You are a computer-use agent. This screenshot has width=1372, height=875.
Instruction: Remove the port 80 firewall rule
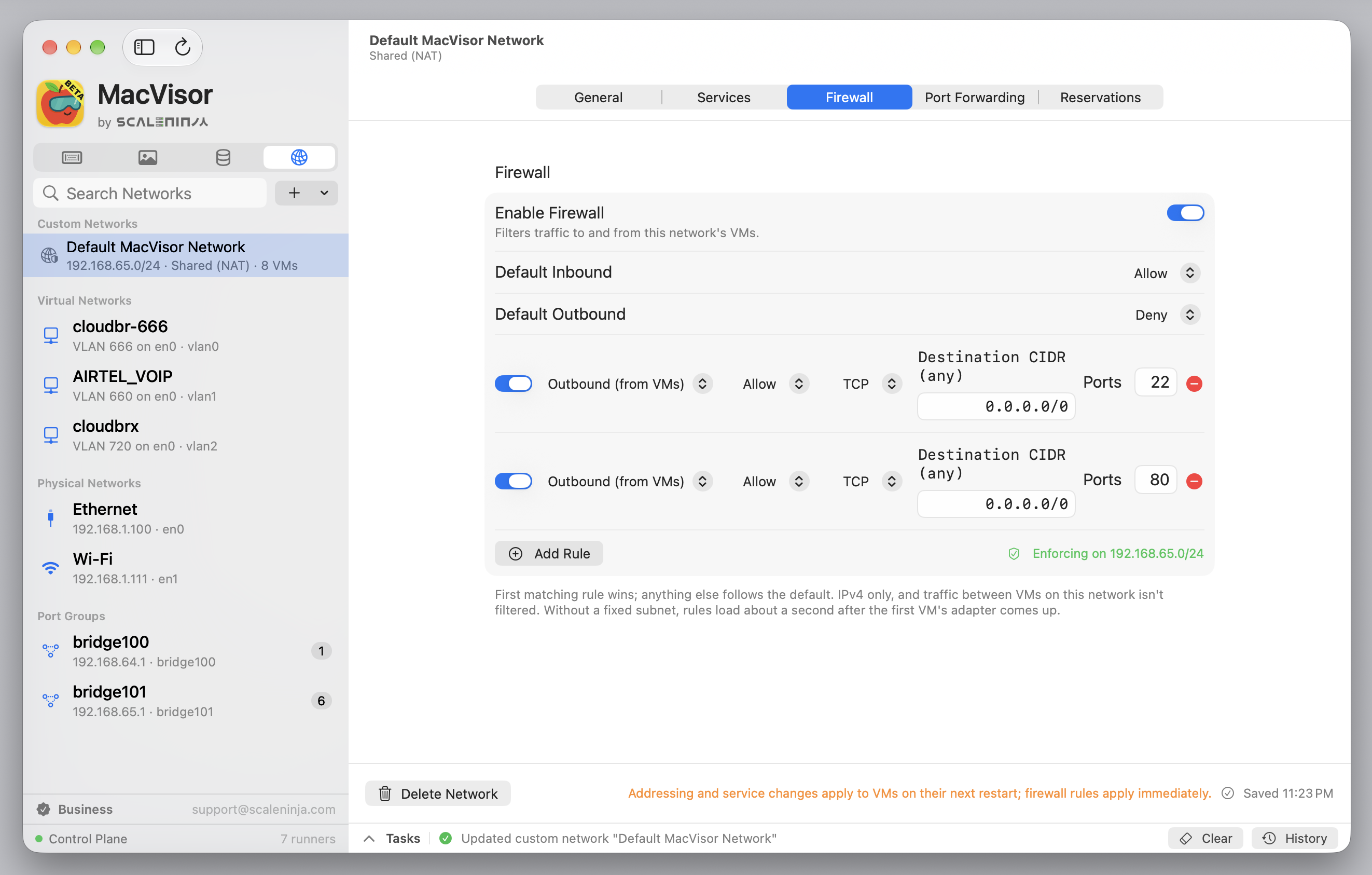(1194, 481)
